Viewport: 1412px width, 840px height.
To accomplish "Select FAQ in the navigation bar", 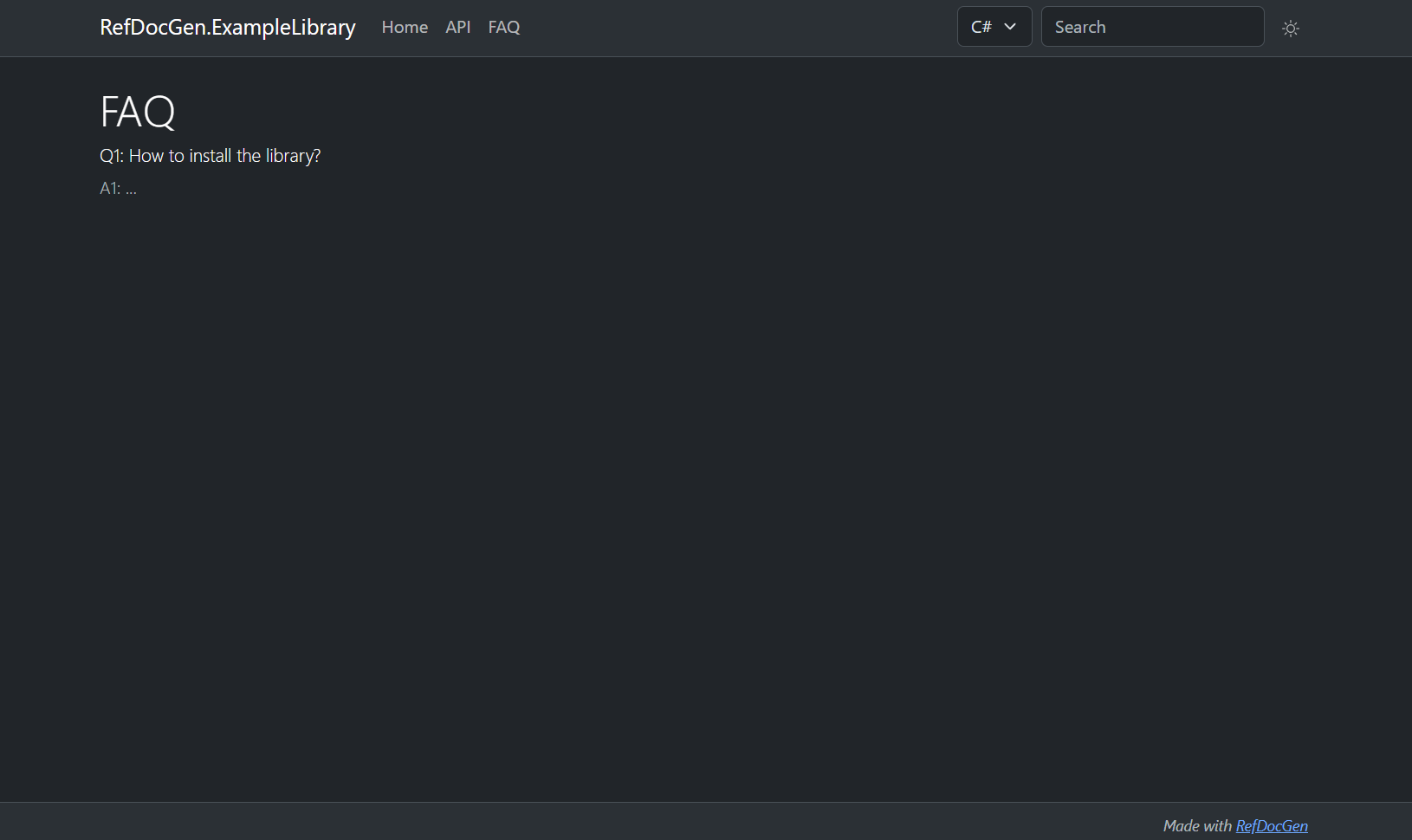I will point(504,27).
